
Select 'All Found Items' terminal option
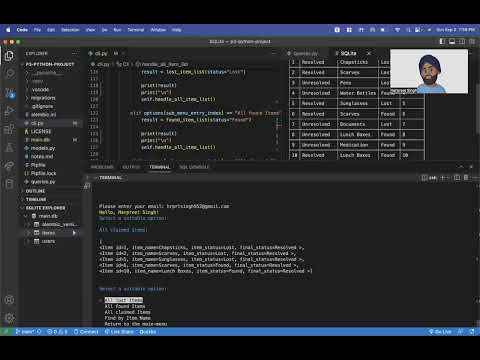pyautogui.click(x=125, y=306)
